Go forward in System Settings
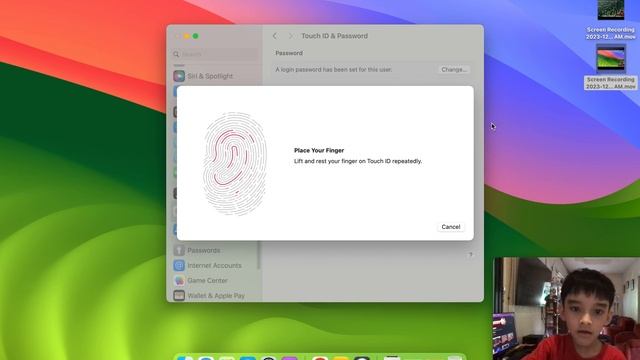 click(291, 36)
